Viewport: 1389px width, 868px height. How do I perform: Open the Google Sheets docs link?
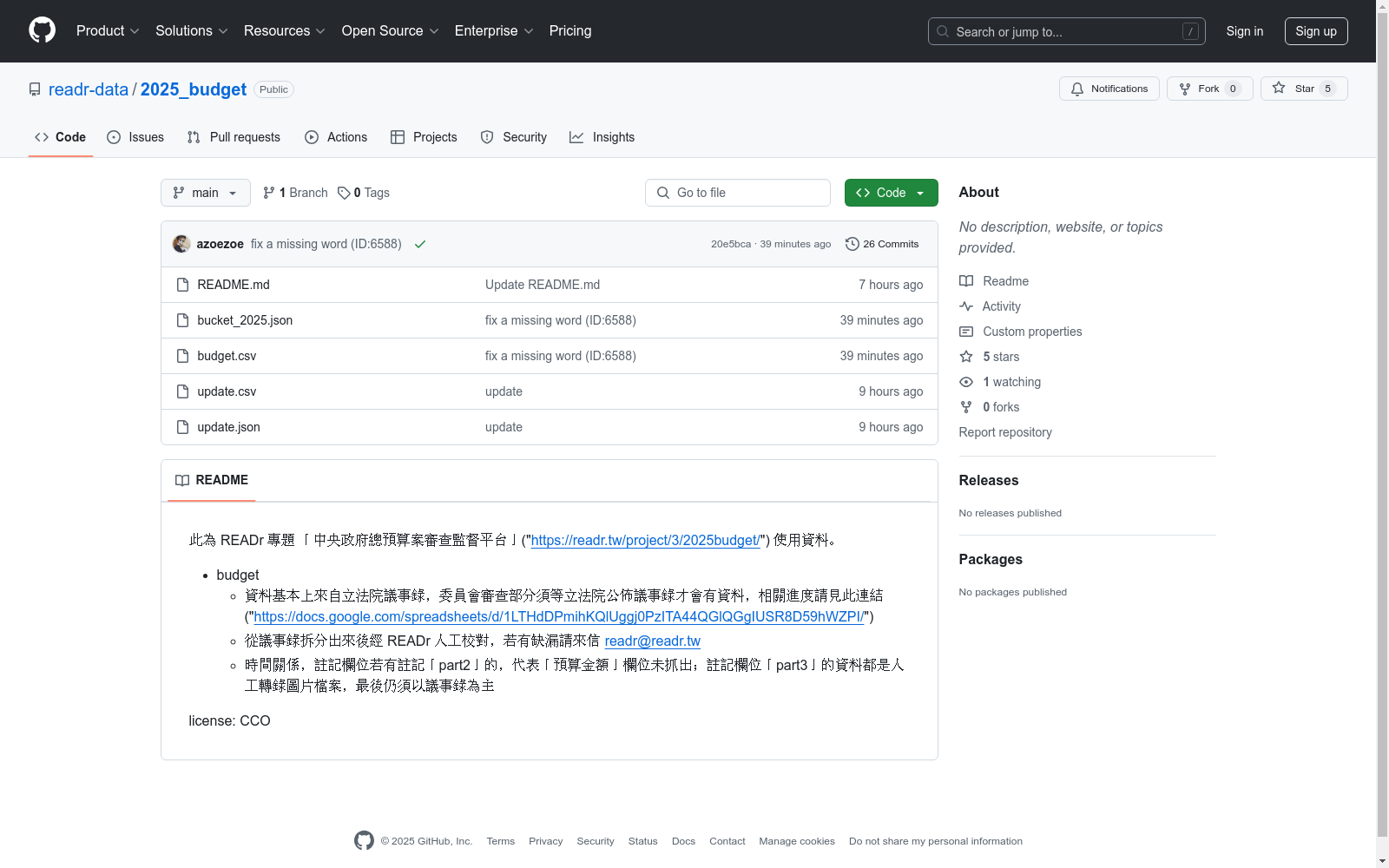tap(559, 616)
